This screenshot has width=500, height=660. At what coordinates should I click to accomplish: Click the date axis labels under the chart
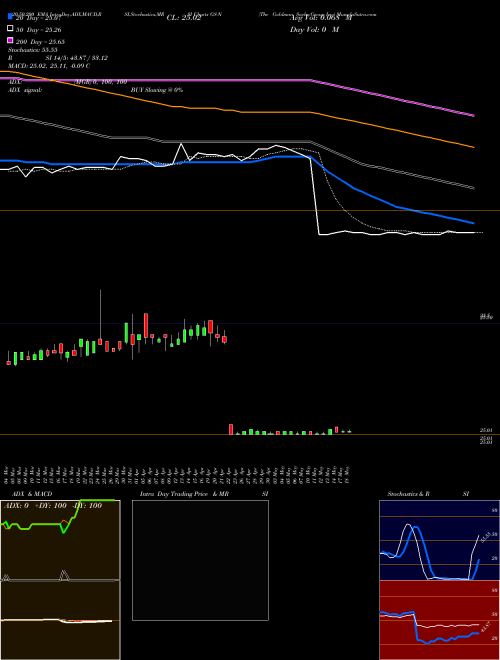coord(177,474)
